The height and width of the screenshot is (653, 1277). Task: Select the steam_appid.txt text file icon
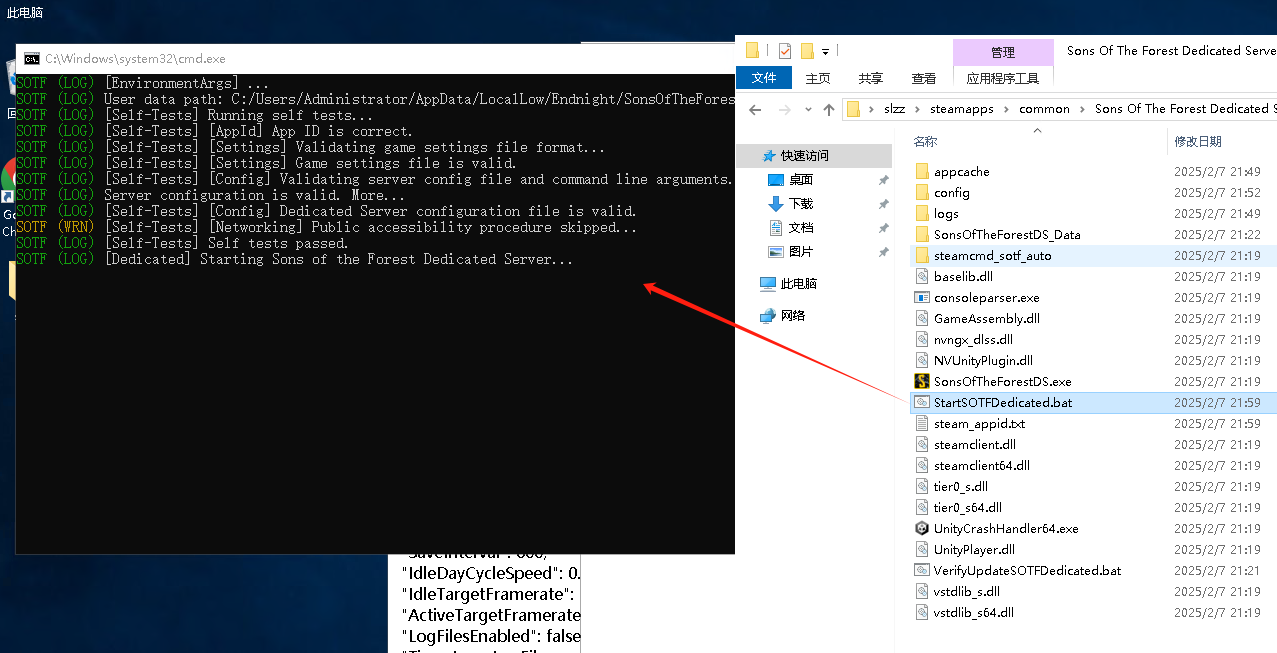tap(922, 424)
